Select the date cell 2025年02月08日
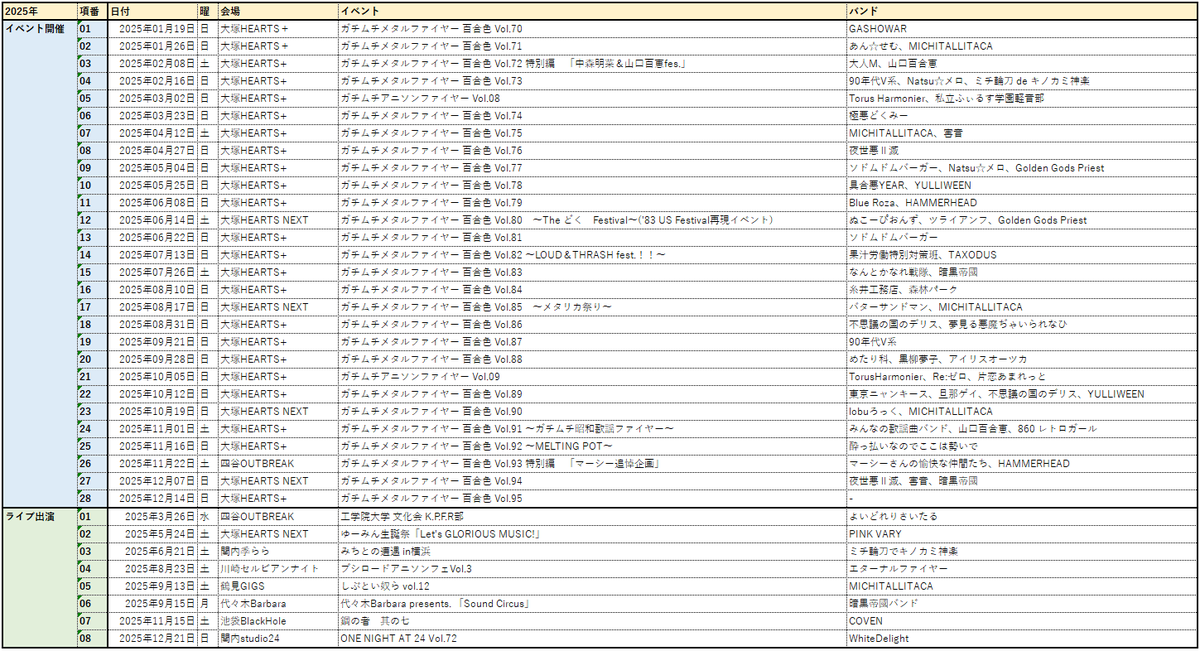Viewport: 1200px width, 651px height. pos(152,63)
